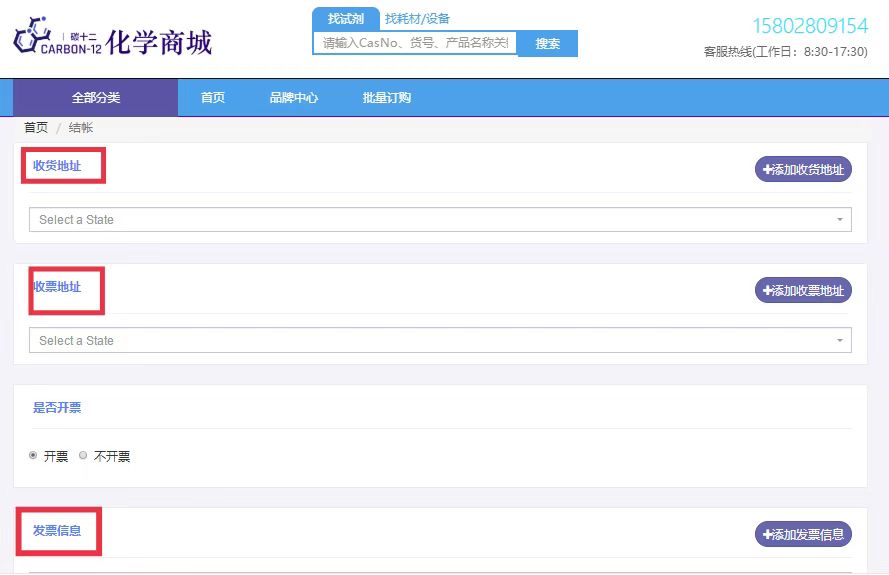Open the 收货地址 Select a State dropdown
Viewport: 889px width, 575px height.
[440, 219]
